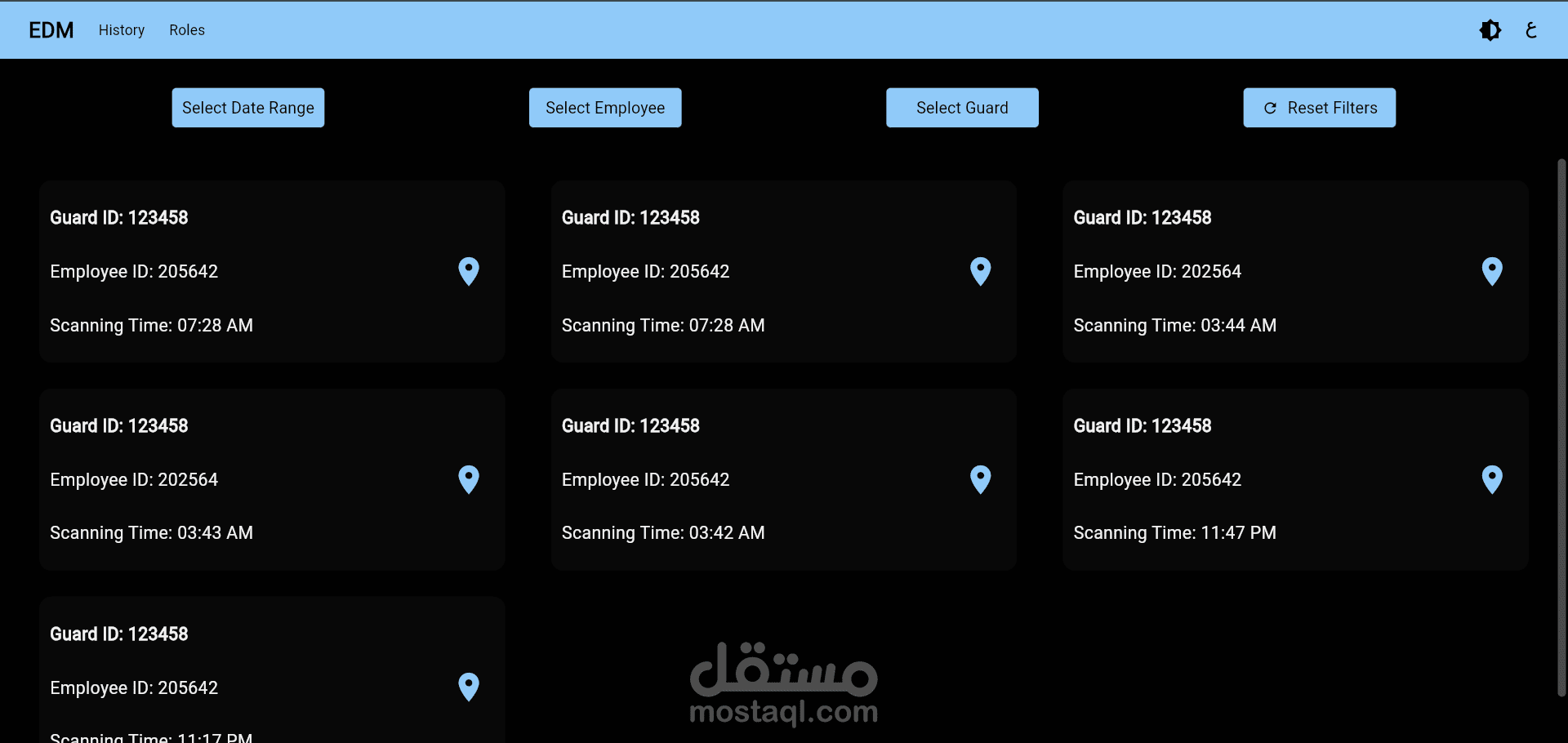The image size is (1568, 743).
Task: Open location pin for 03:44 AM scan
Action: (1492, 271)
